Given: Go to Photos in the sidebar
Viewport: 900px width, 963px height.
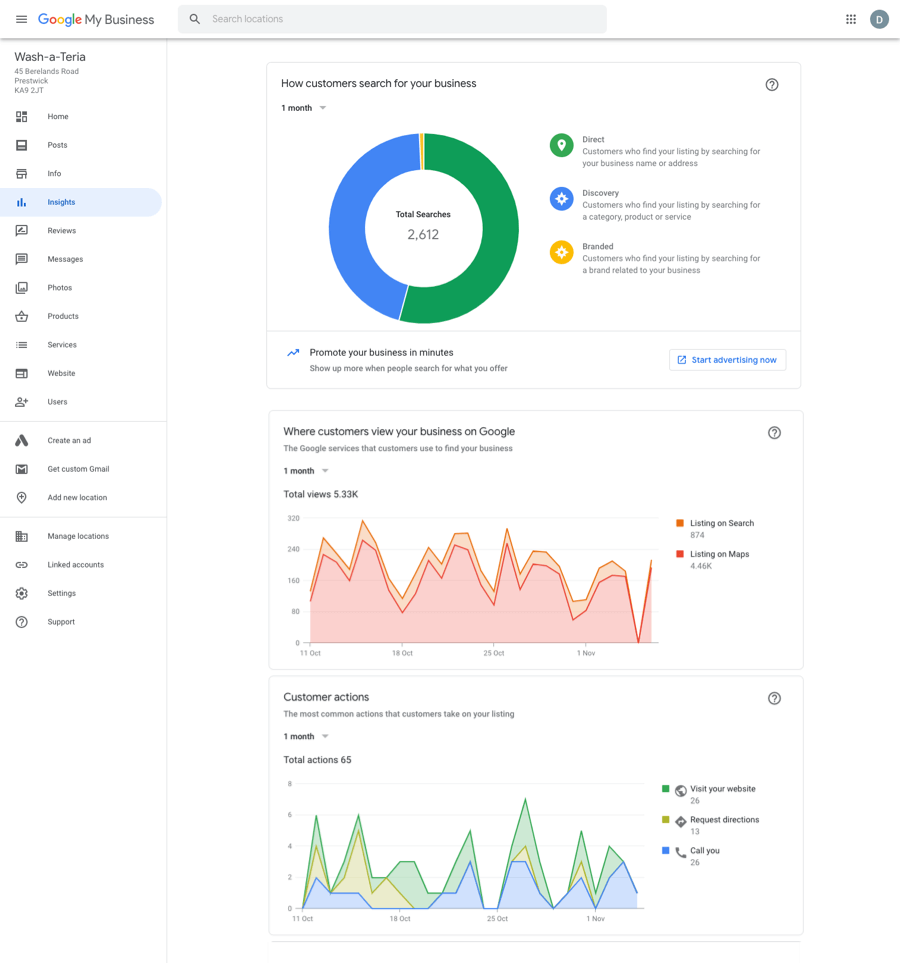Looking at the screenshot, I should (59, 288).
